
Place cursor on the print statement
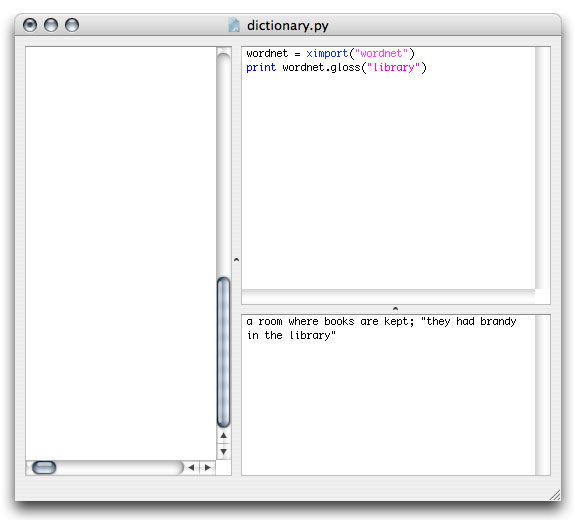pyautogui.click(x=261, y=67)
